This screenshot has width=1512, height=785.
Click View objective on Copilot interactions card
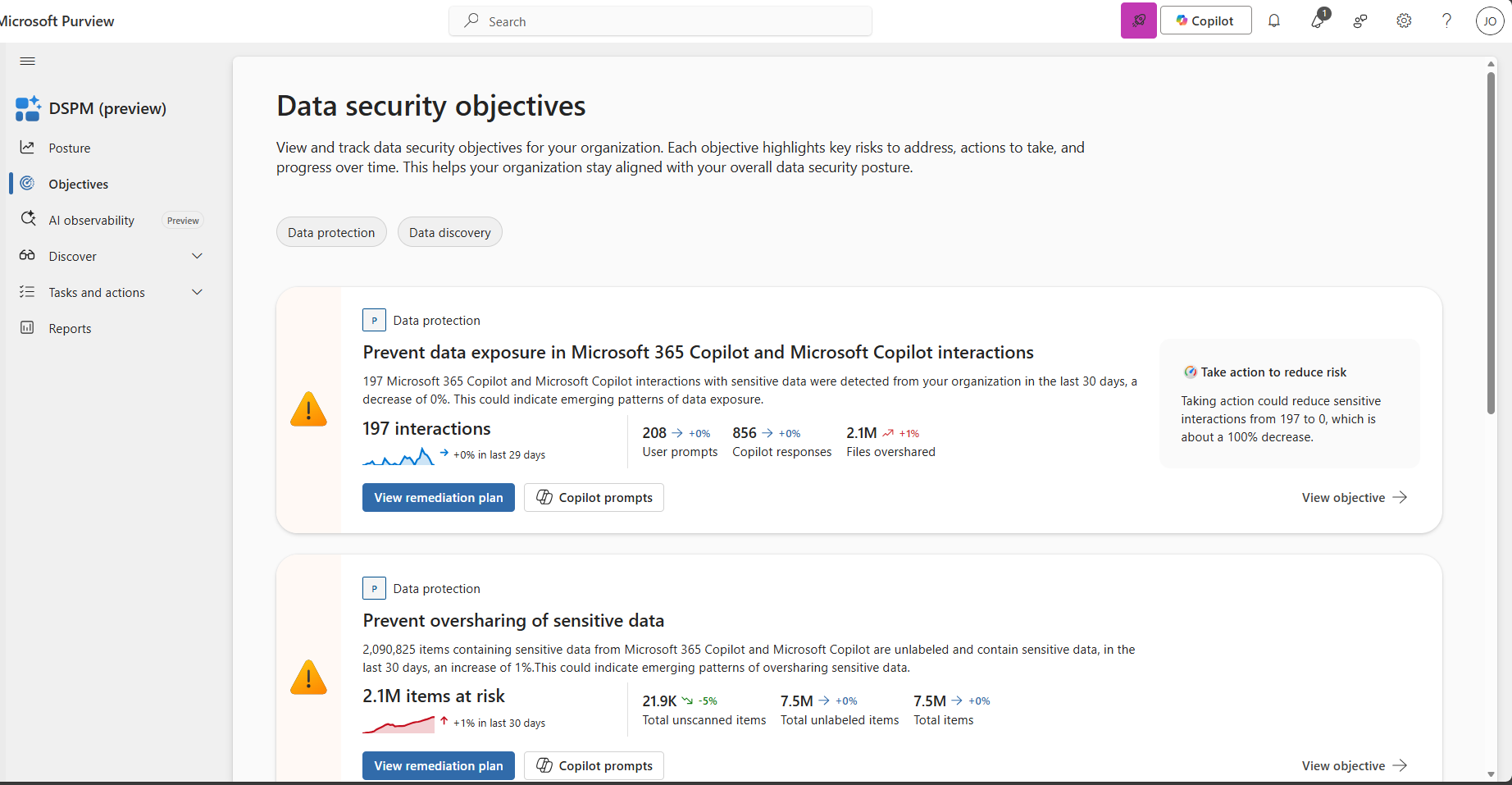pyautogui.click(x=1355, y=498)
